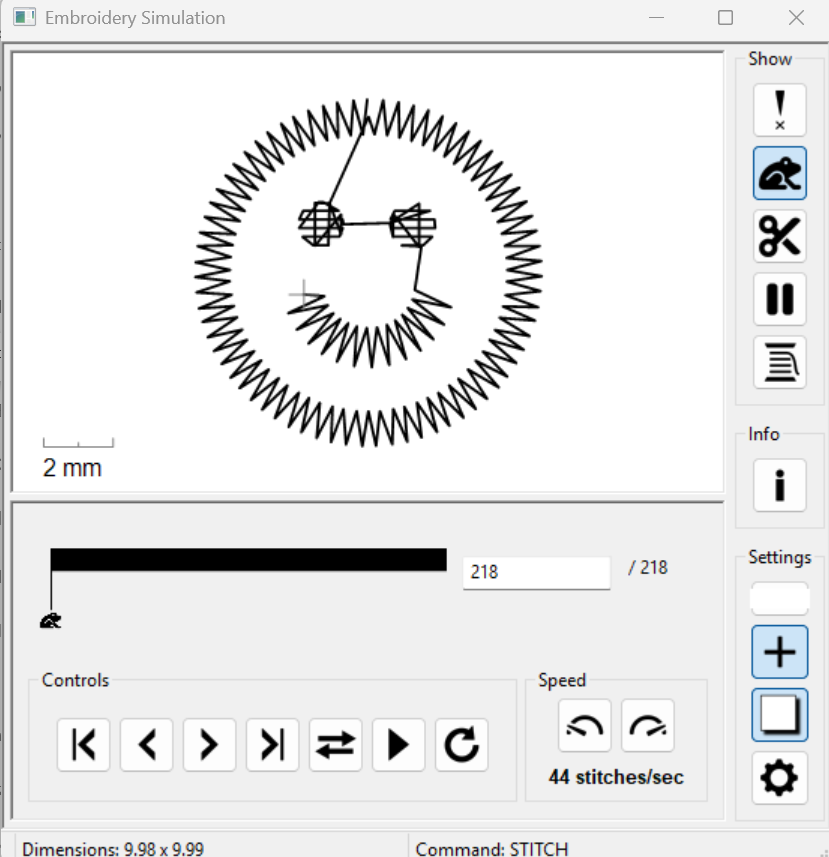Viewport: 829px width, 857px height.
Task: Step forward one stitch
Action: (x=209, y=744)
